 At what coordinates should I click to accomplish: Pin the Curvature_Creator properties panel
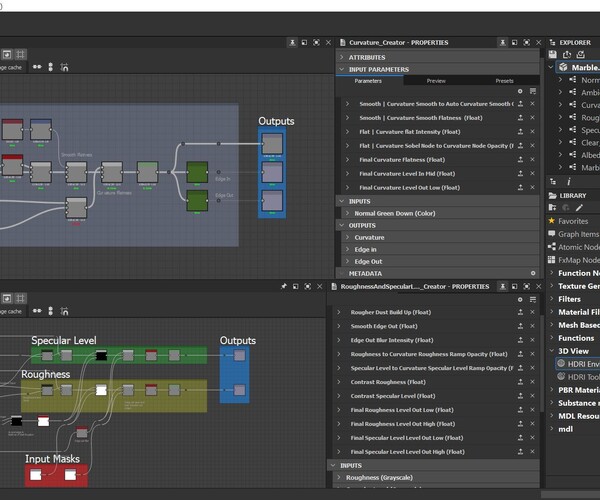501,43
